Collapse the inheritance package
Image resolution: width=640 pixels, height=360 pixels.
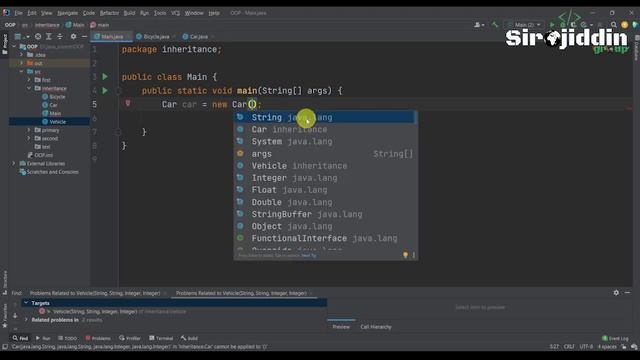pyautogui.click(x=29, y=88)
